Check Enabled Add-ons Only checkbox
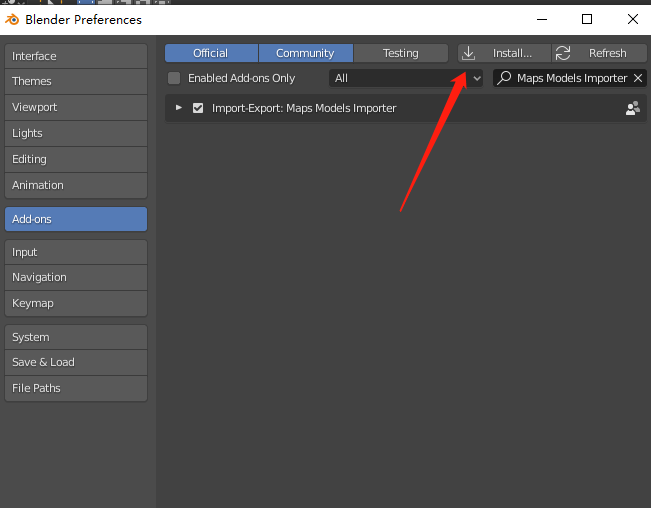 pyautogui.click(x=174, y=78)
